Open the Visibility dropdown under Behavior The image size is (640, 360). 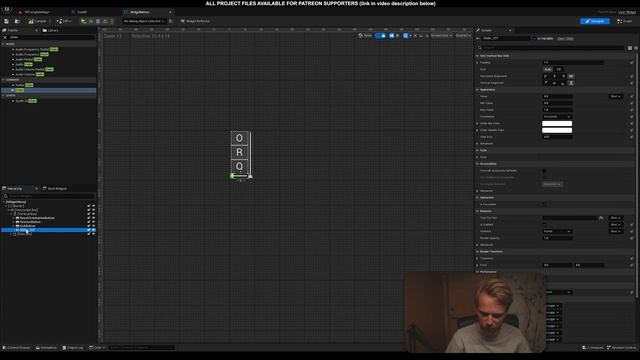tap(557, 231)
